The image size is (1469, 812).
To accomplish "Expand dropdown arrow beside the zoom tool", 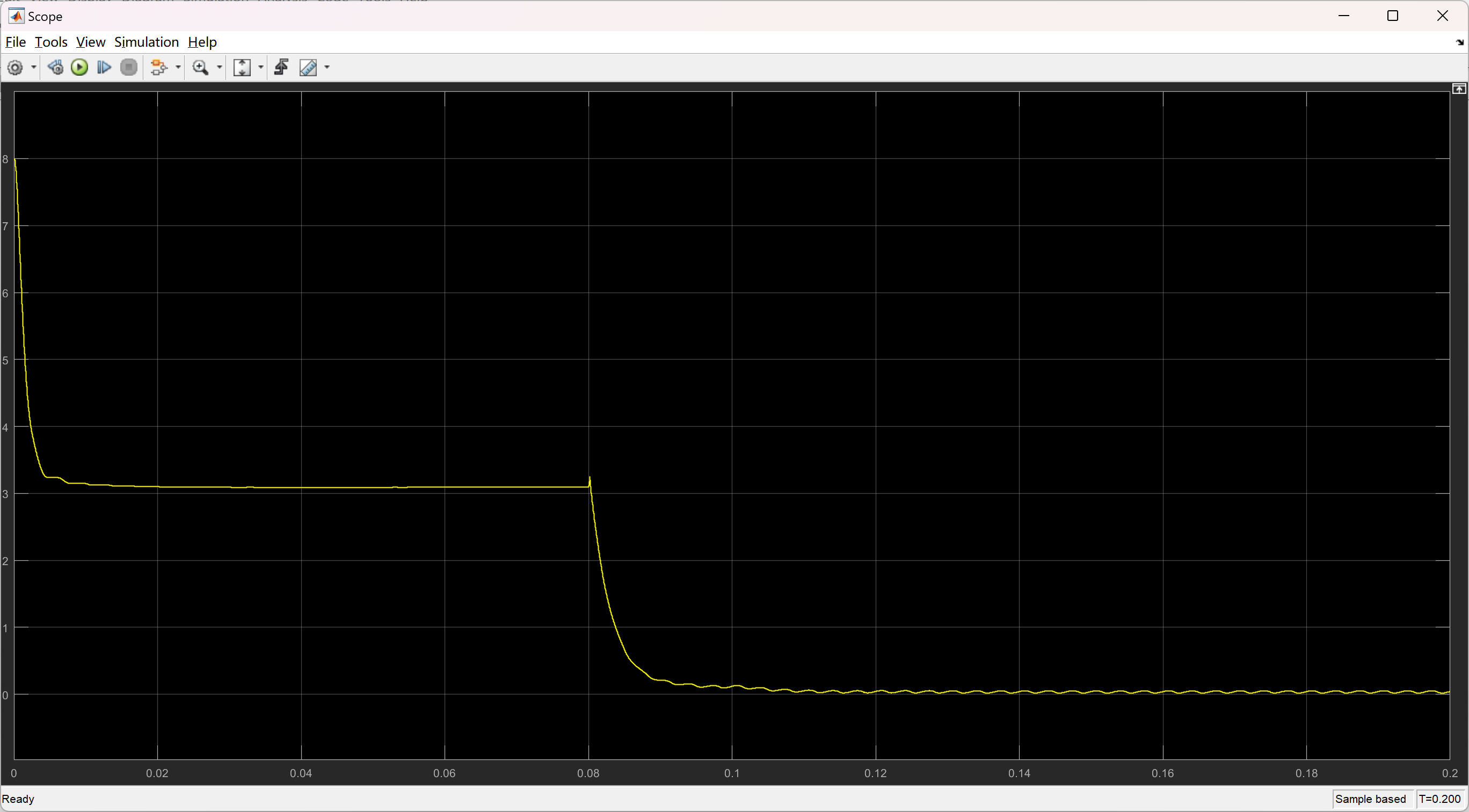I will click(x=220, y=68).
